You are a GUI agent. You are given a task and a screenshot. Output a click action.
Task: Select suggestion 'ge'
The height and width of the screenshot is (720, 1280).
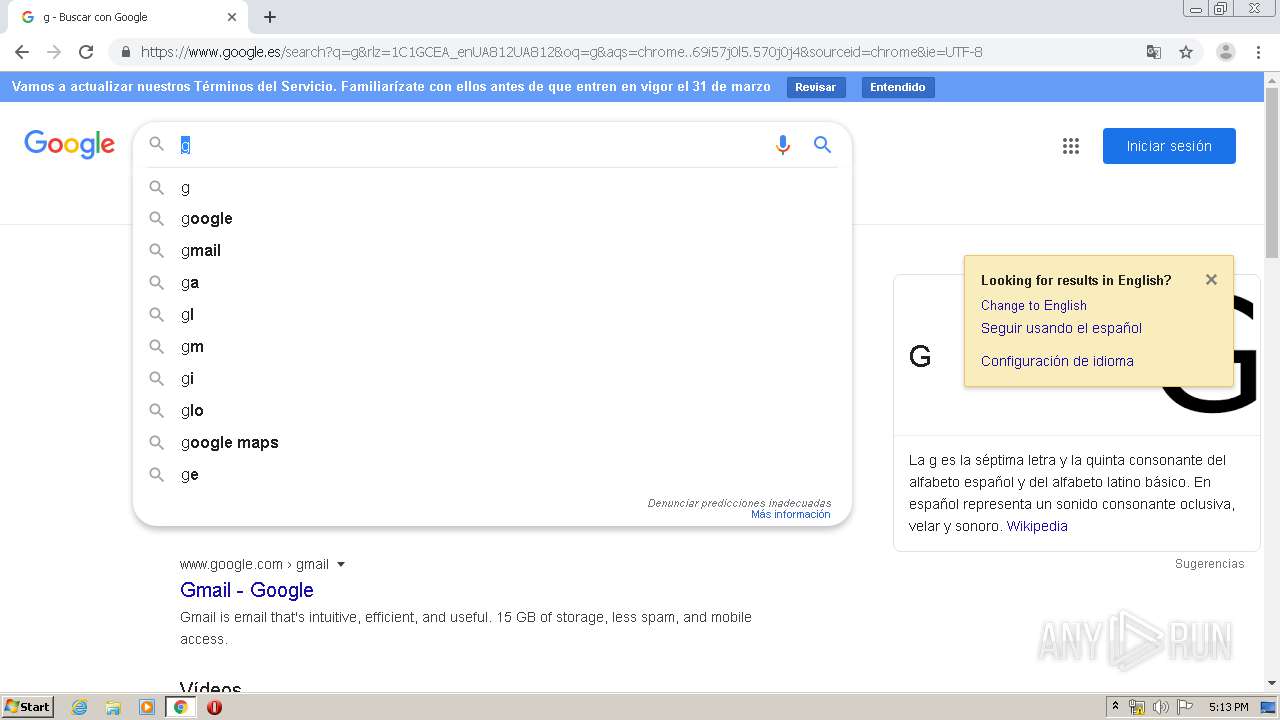[x=492, y=475]
